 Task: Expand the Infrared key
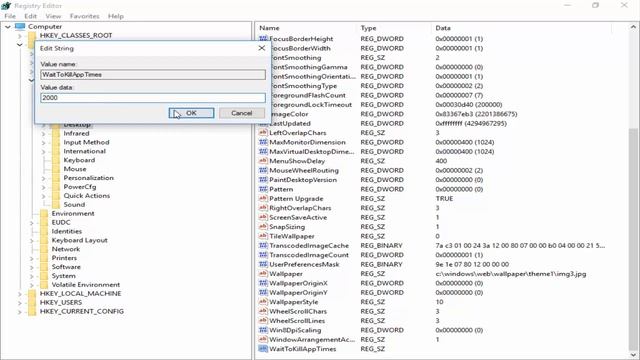[43, 133]
